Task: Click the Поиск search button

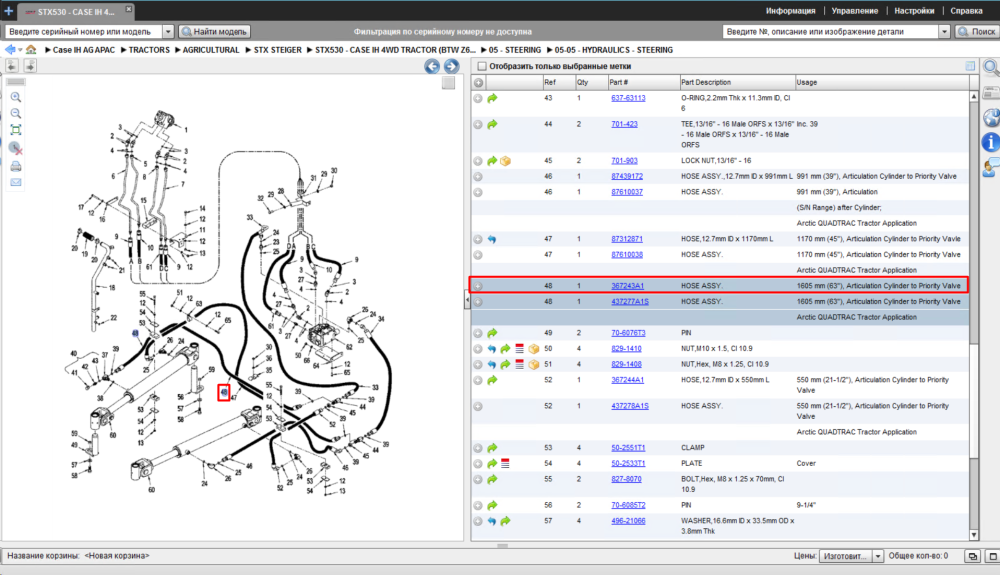Action: click(976, 31)
